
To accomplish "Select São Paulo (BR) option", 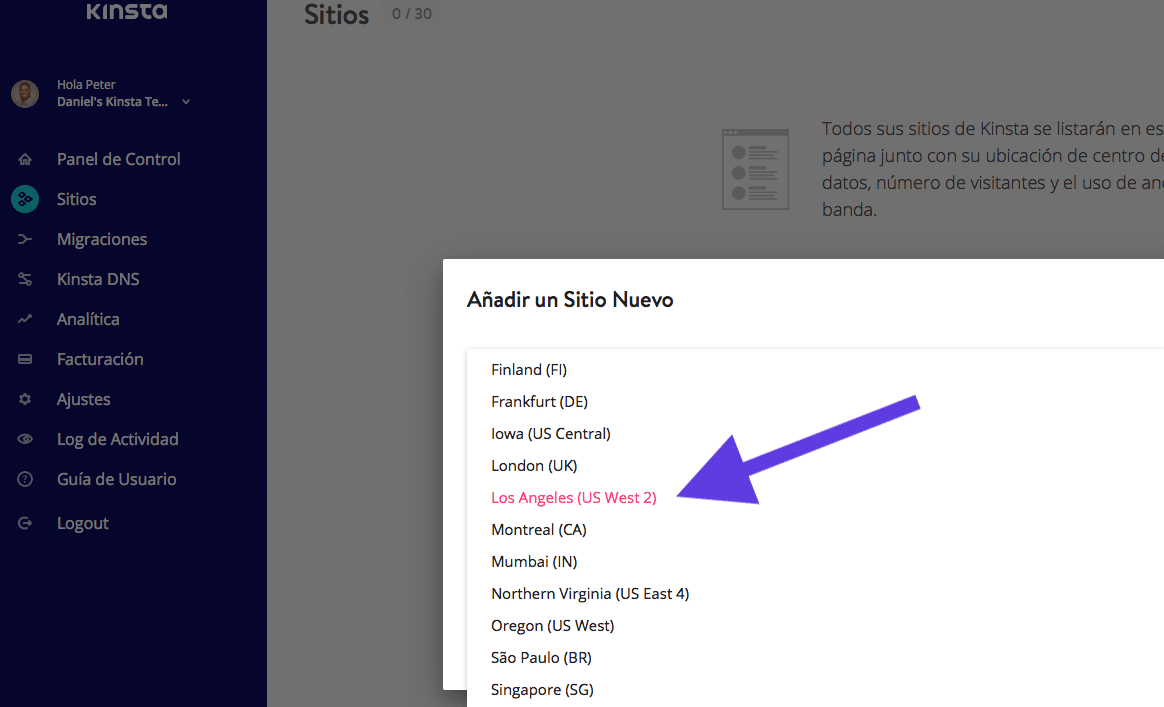I will tap(541, 657).
